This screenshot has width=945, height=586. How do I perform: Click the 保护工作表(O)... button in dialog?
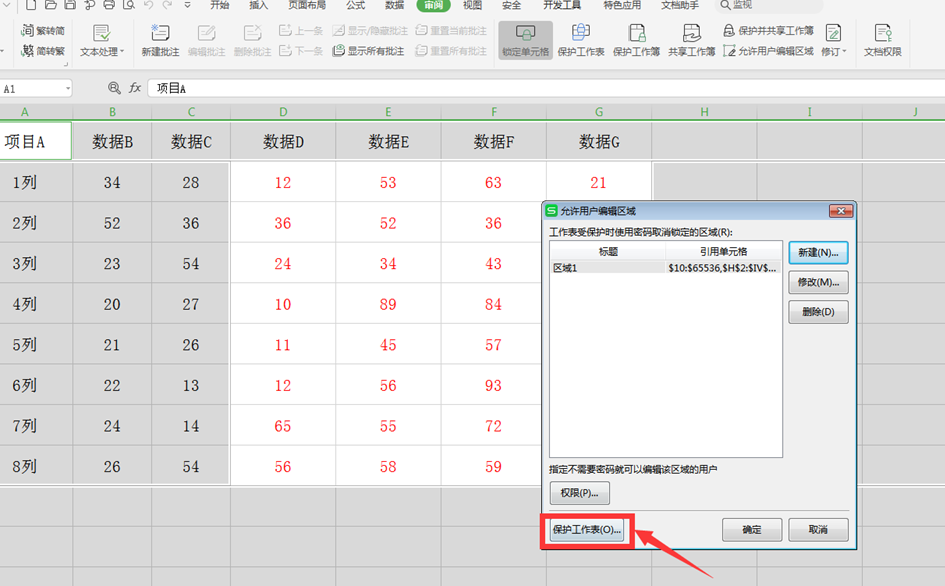[x=586, y=529]
